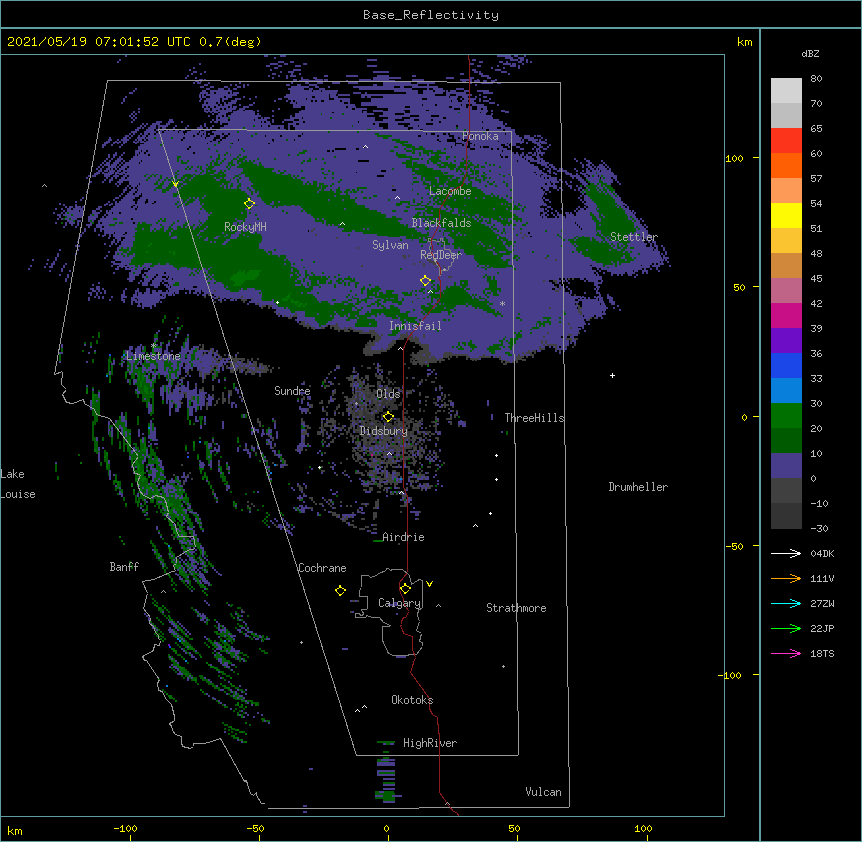Click the HighRiver town label
Viewport: 862px width, 842px height.
430,743
